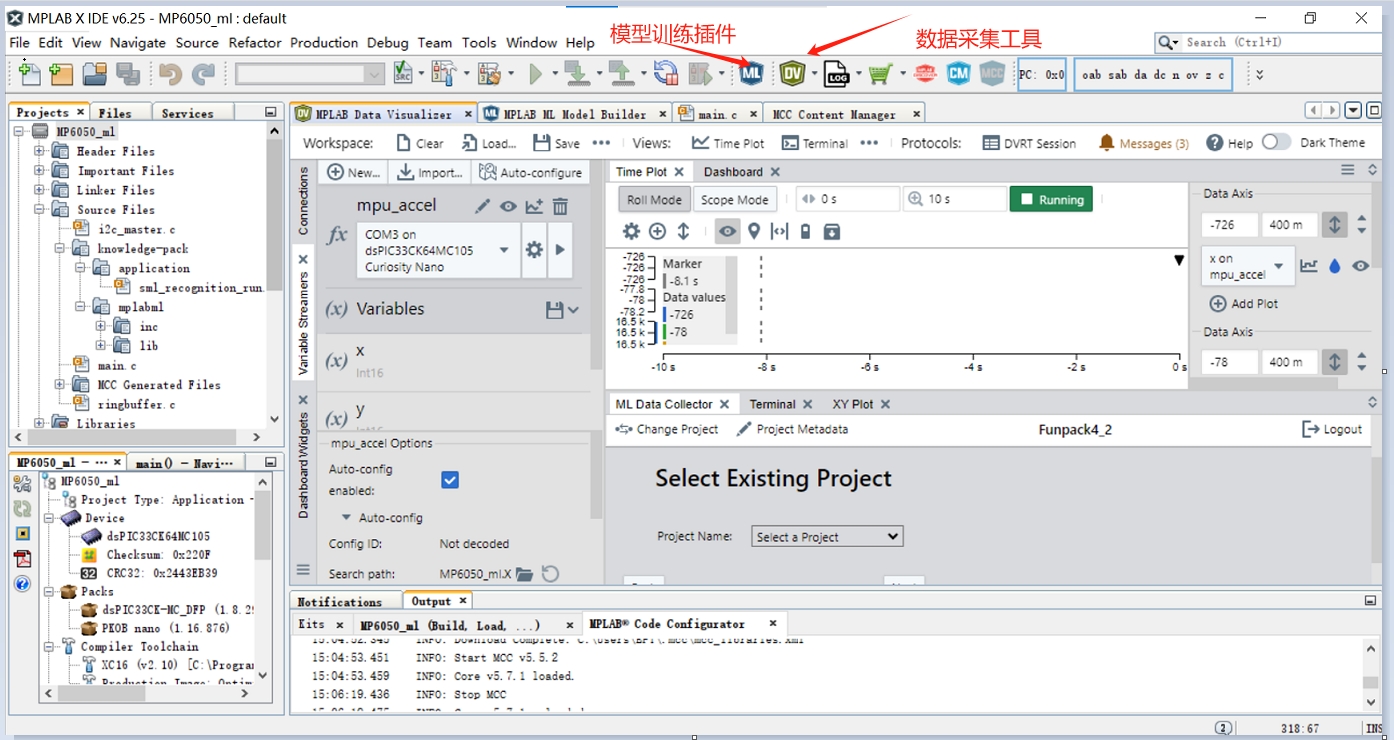Click the 10 s zoom time width field

click(x=955, y=199)
